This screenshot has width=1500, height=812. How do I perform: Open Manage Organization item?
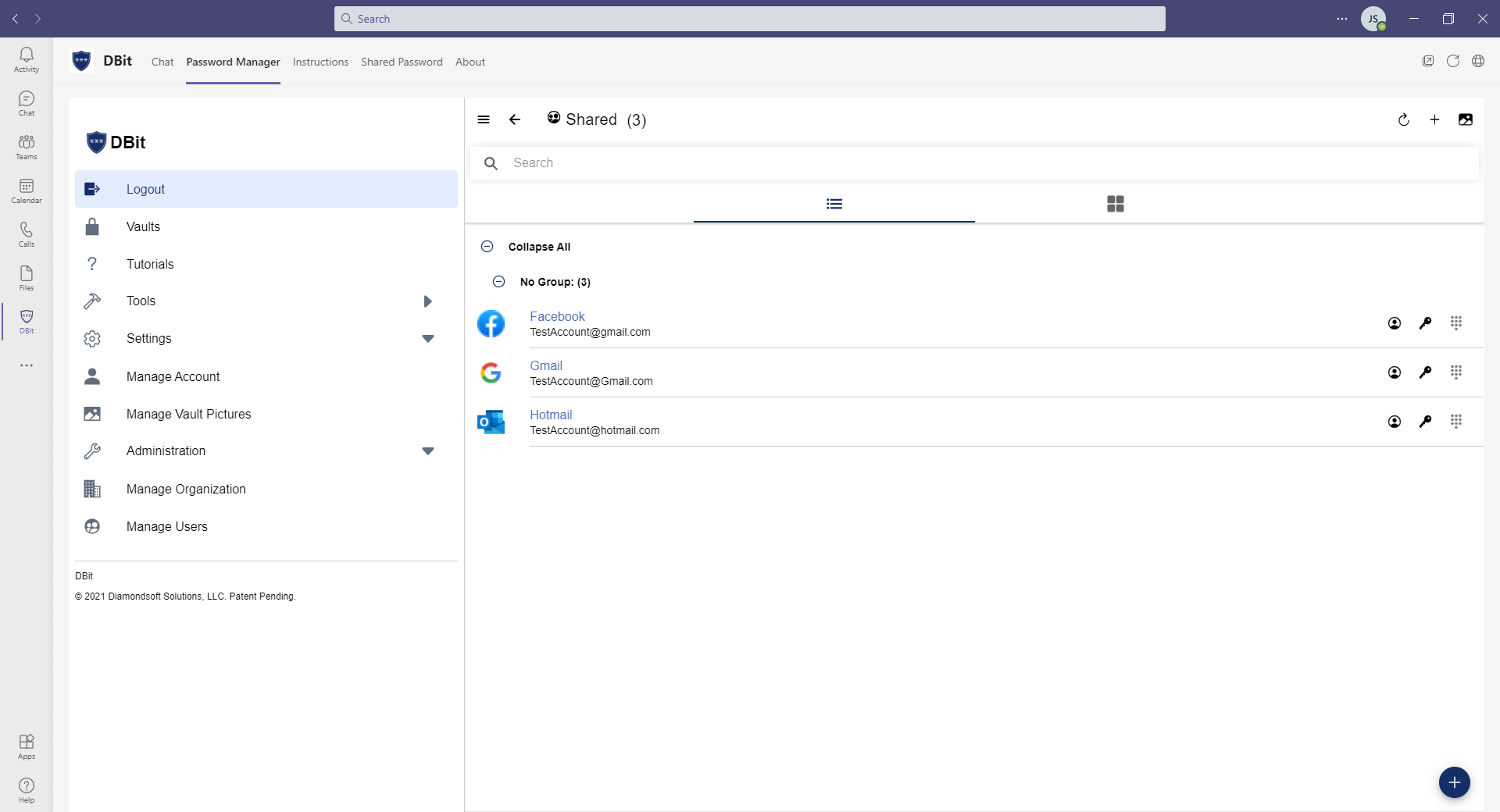point(266,489)
